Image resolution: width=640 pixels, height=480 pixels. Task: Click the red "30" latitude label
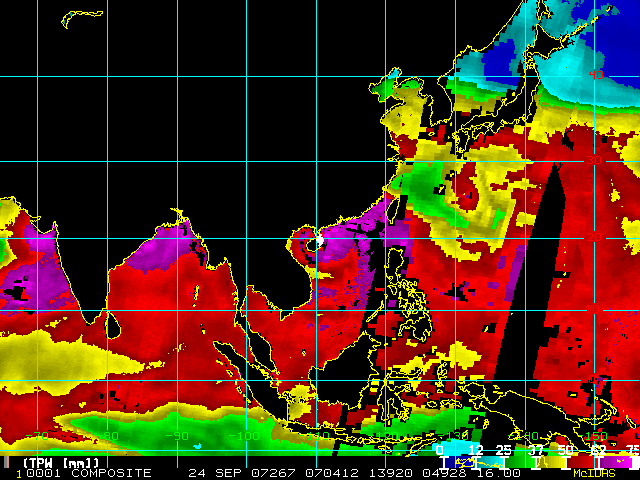coord(594,160)
